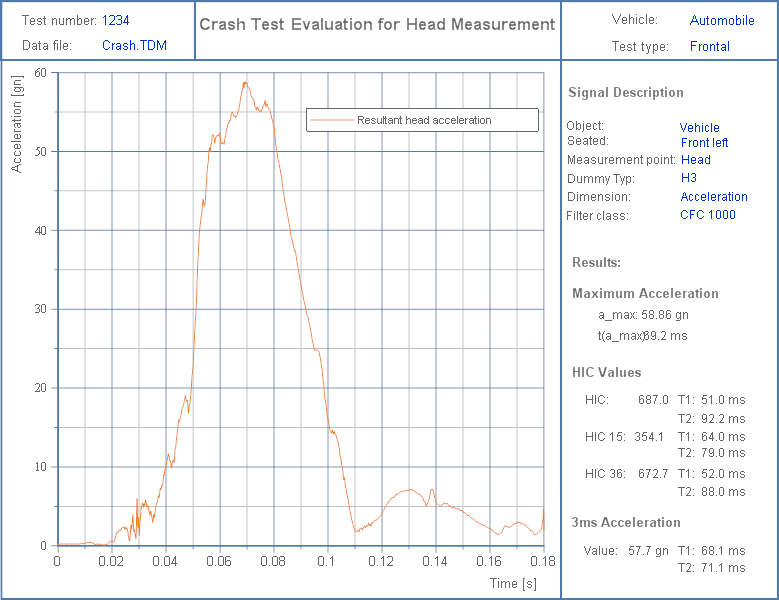Viewport: 779px width, 600px height.
Task: Click the HIC value 687.0
Action: [x=653, y=400]
